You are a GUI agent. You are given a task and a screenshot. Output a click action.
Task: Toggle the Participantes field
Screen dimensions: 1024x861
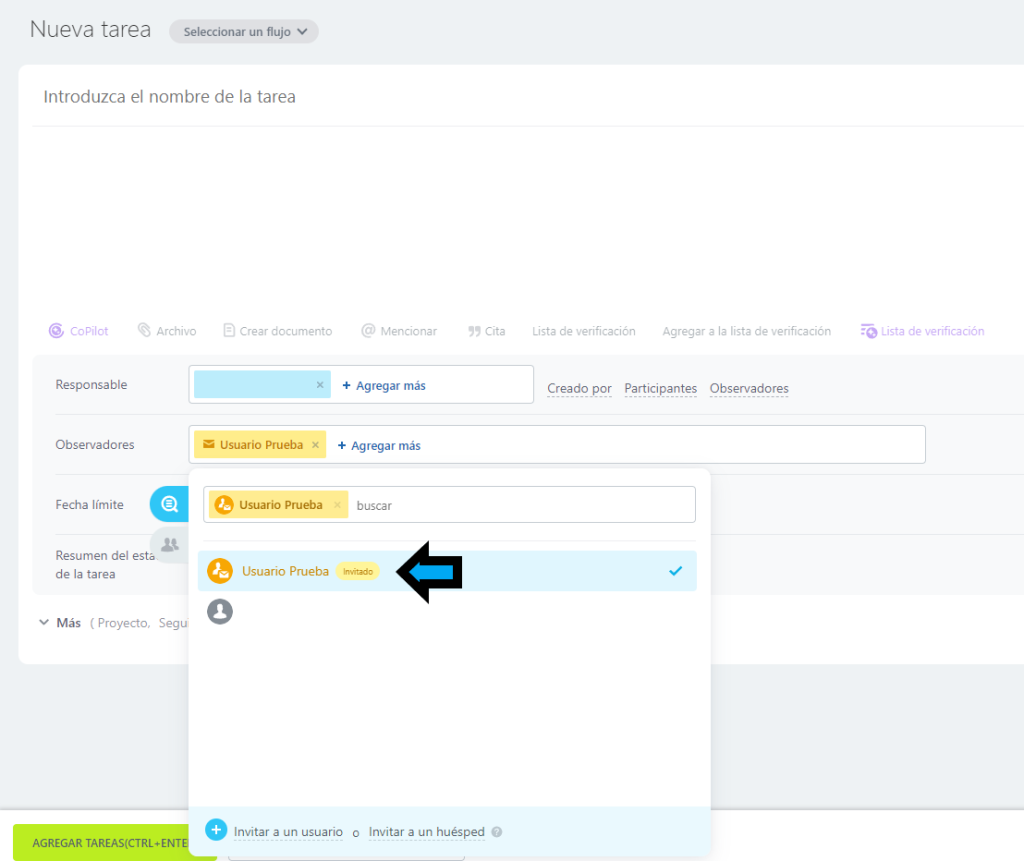pyautogui.click(x=660, y=388)
